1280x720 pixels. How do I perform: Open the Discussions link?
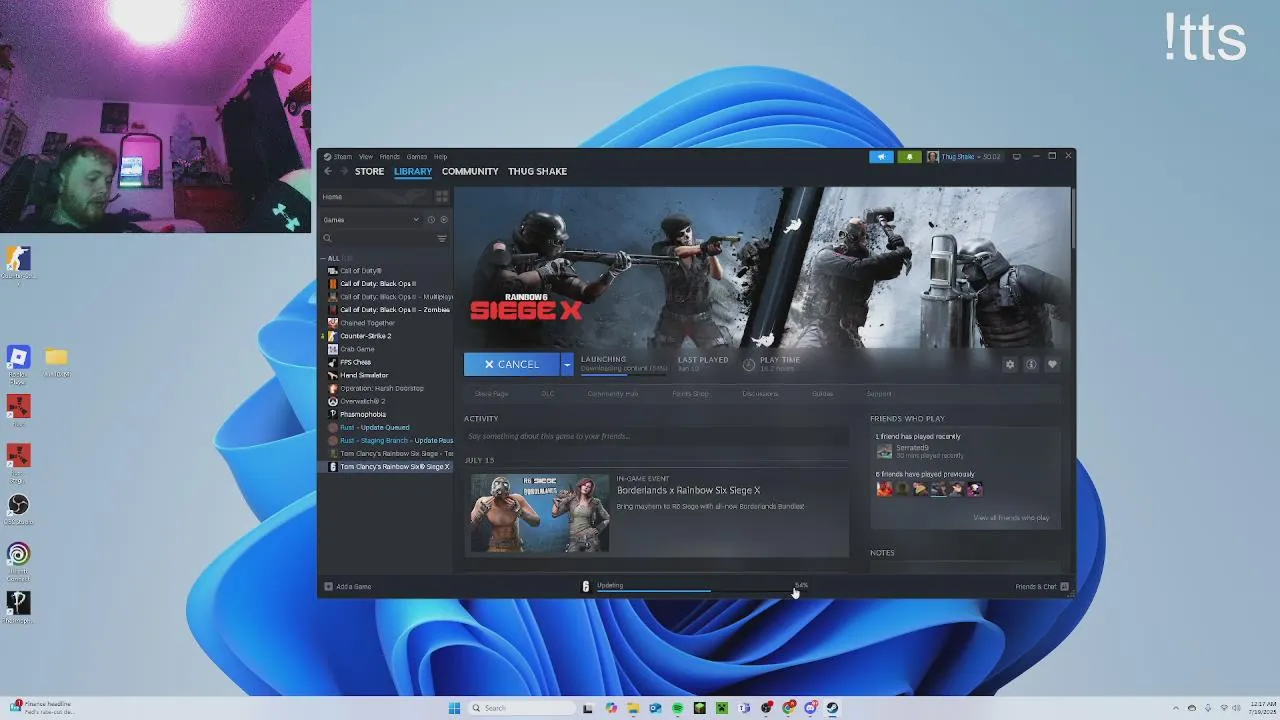[760, 394]
